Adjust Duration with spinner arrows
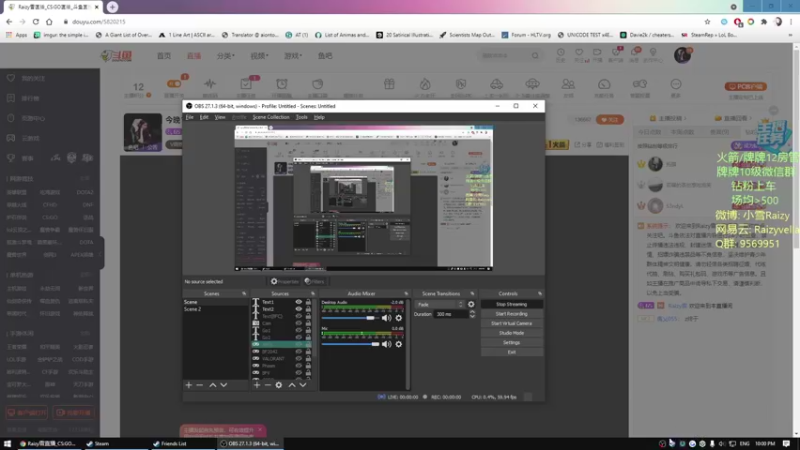The image size is (800, 450). [472, 314]
